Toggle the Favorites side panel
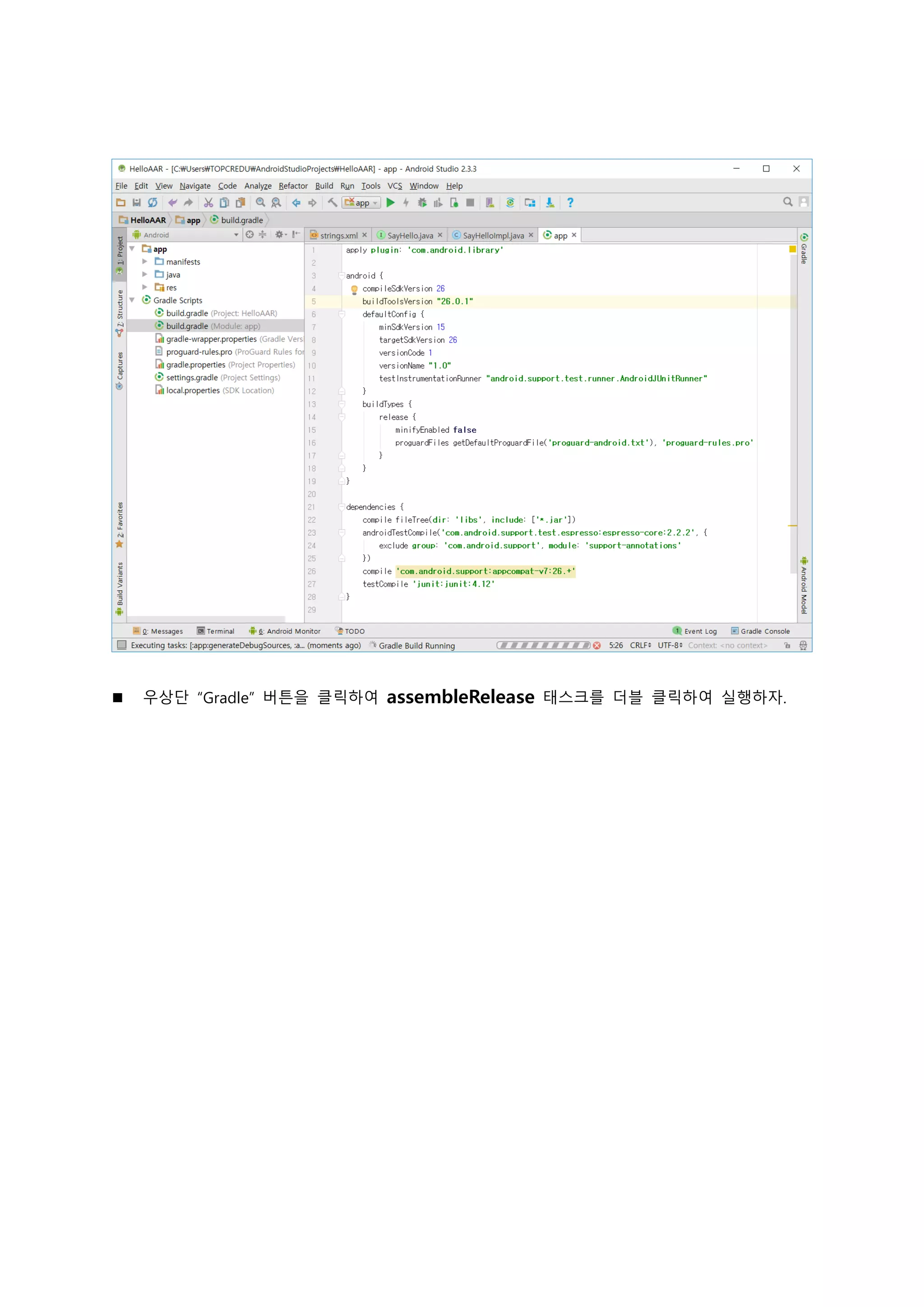Screen dimensions: 924x1307 point(120,525)
